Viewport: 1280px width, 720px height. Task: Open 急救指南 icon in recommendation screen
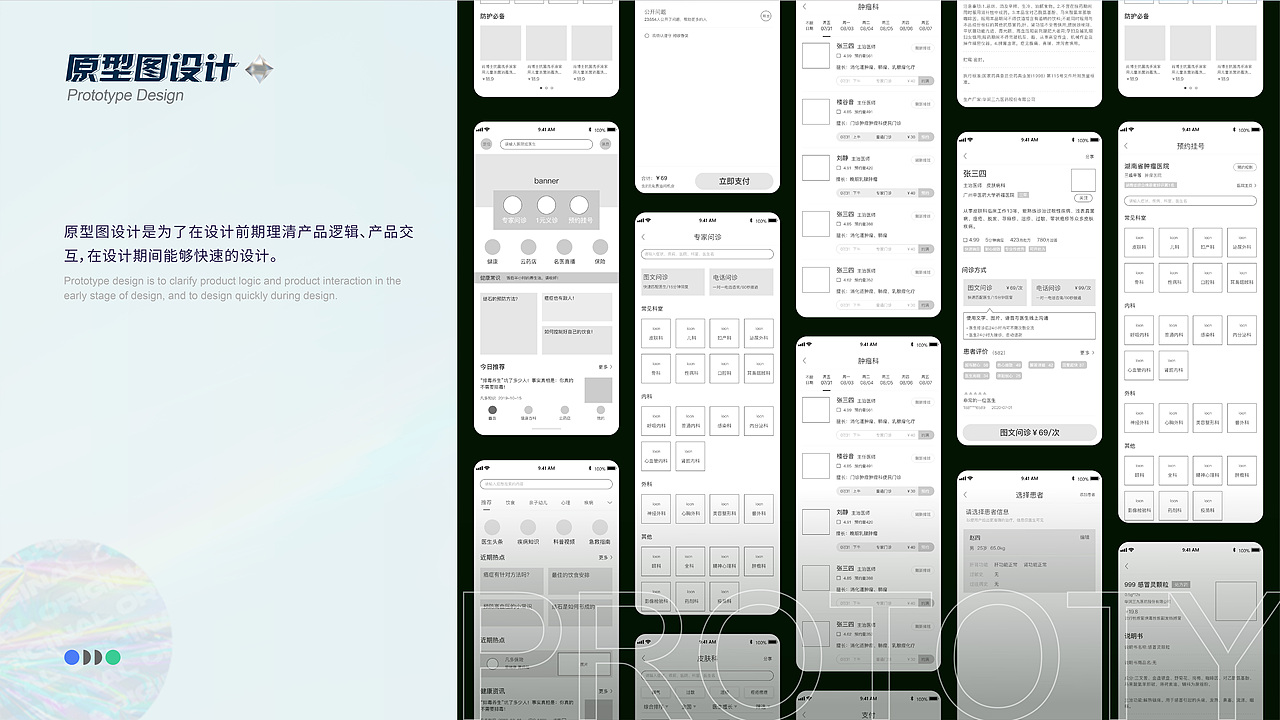[600, 527]
